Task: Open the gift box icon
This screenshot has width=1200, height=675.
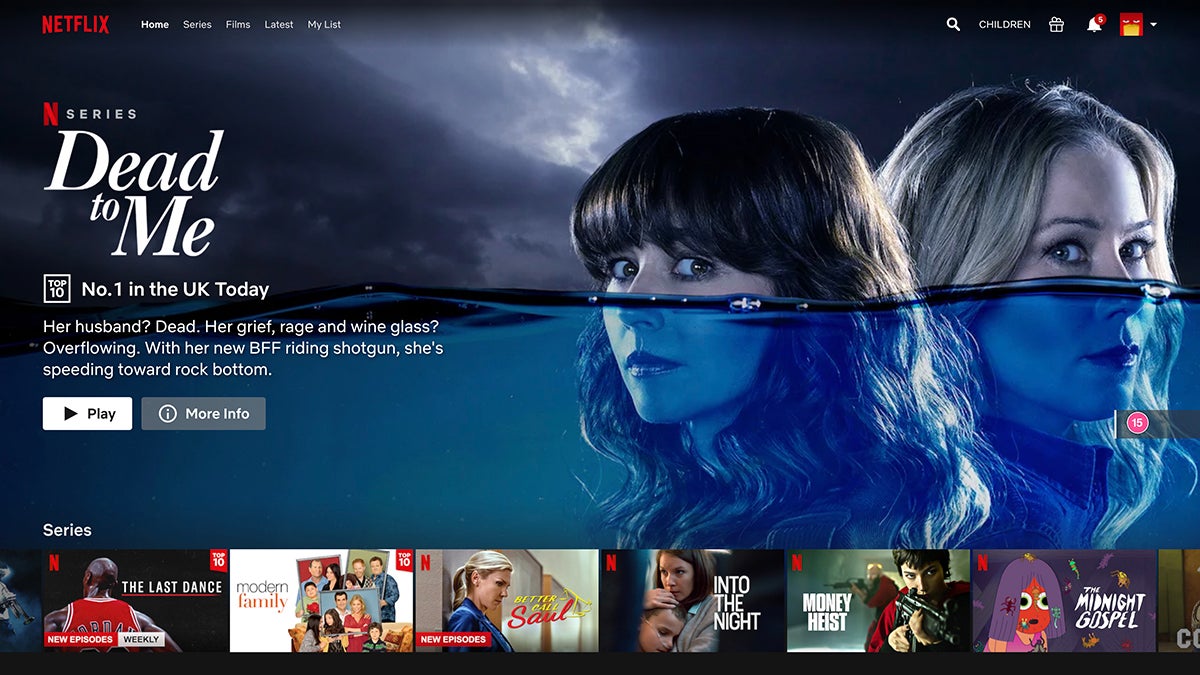Action: pyautogui.click(x=1056, y=24)
